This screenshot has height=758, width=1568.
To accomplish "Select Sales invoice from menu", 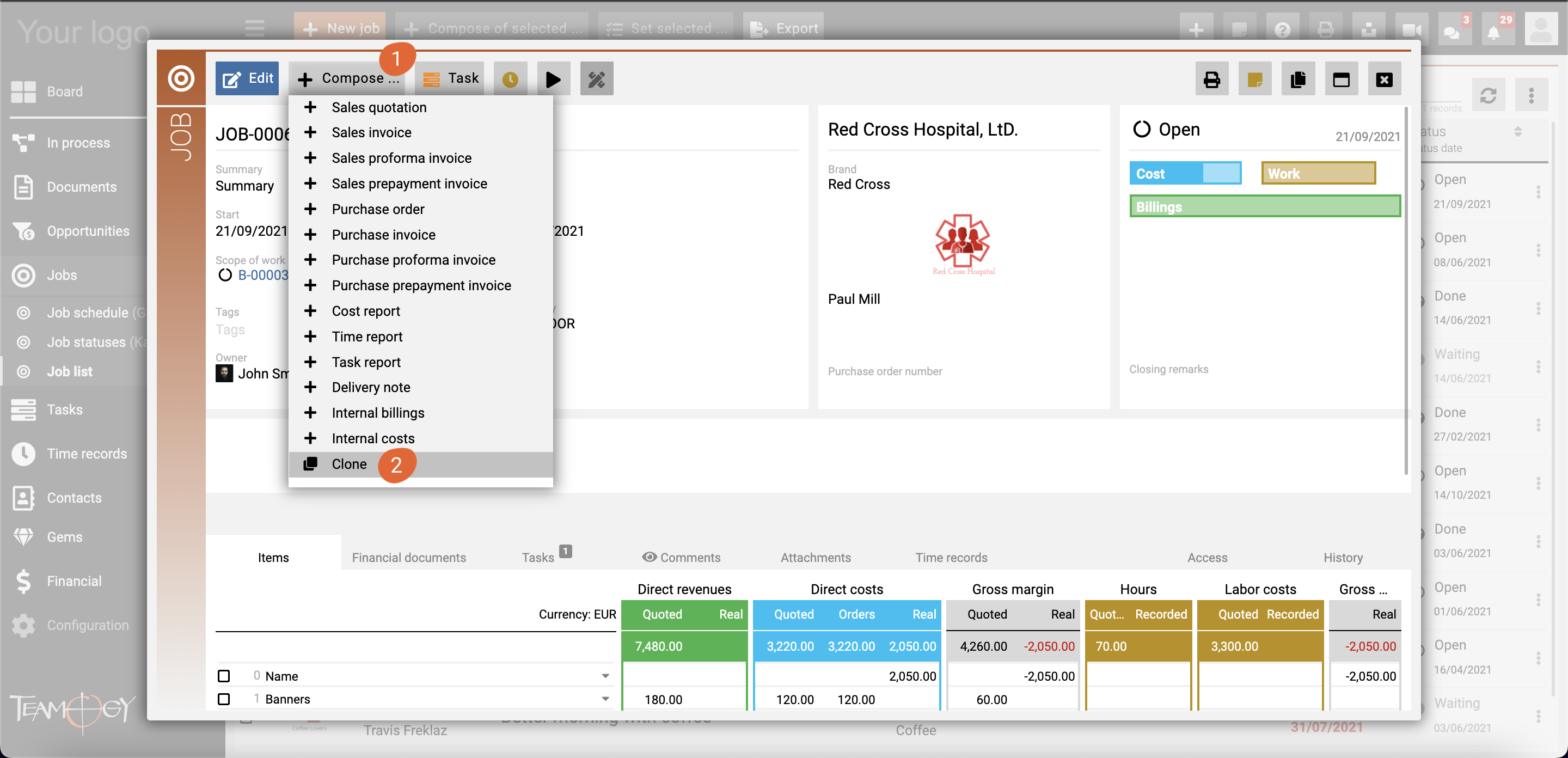I will [421, 132].
